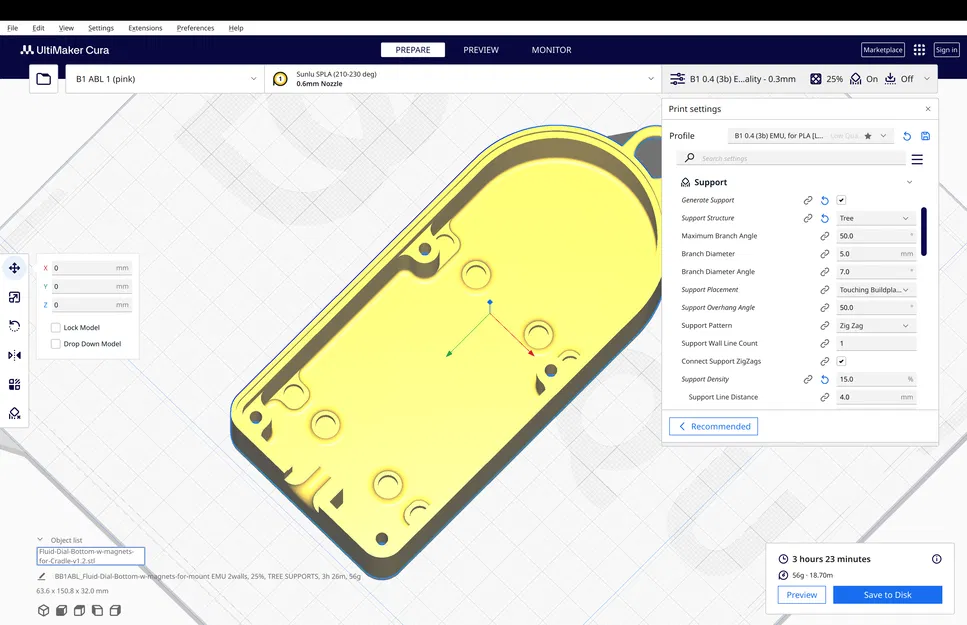Open the File menu
This screenshot has height=625, width=967.
(12, 28)
